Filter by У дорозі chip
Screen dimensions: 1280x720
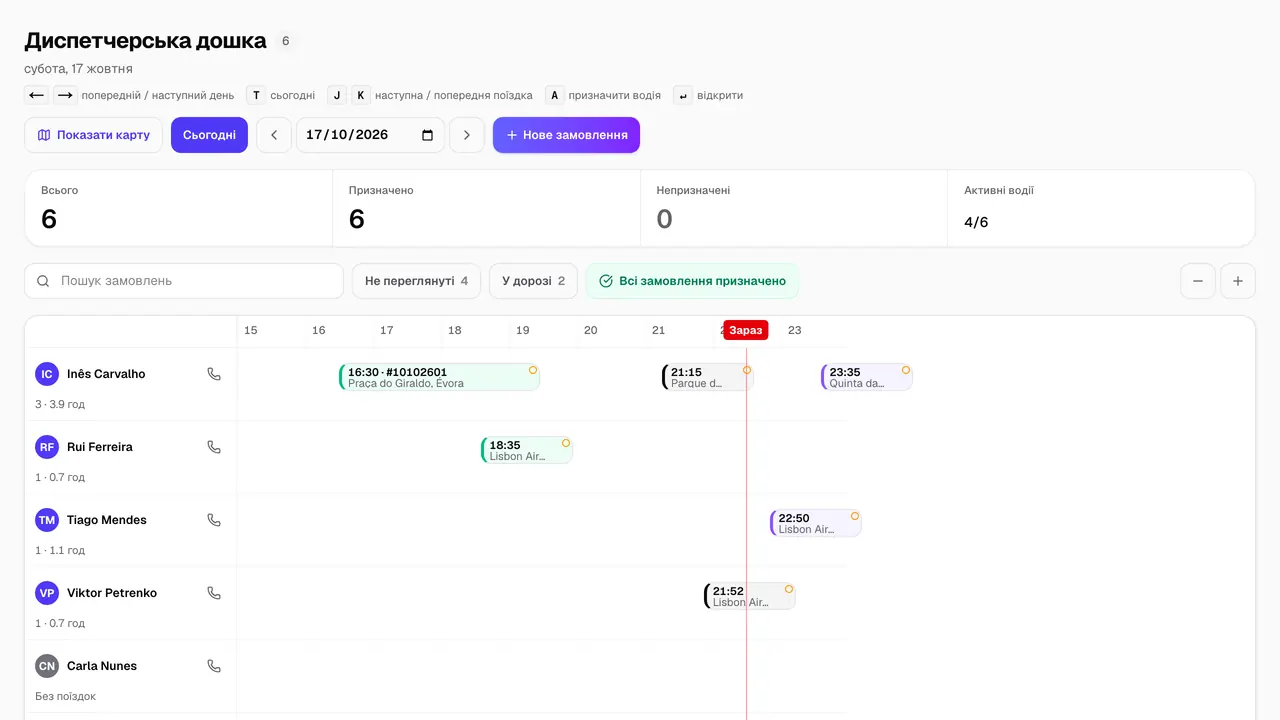coord(533,281)
